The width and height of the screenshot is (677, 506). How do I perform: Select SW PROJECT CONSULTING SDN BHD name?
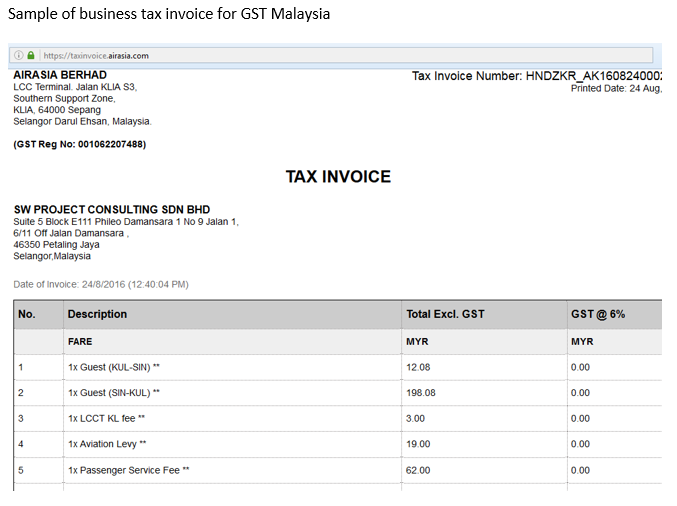[111, 210]
